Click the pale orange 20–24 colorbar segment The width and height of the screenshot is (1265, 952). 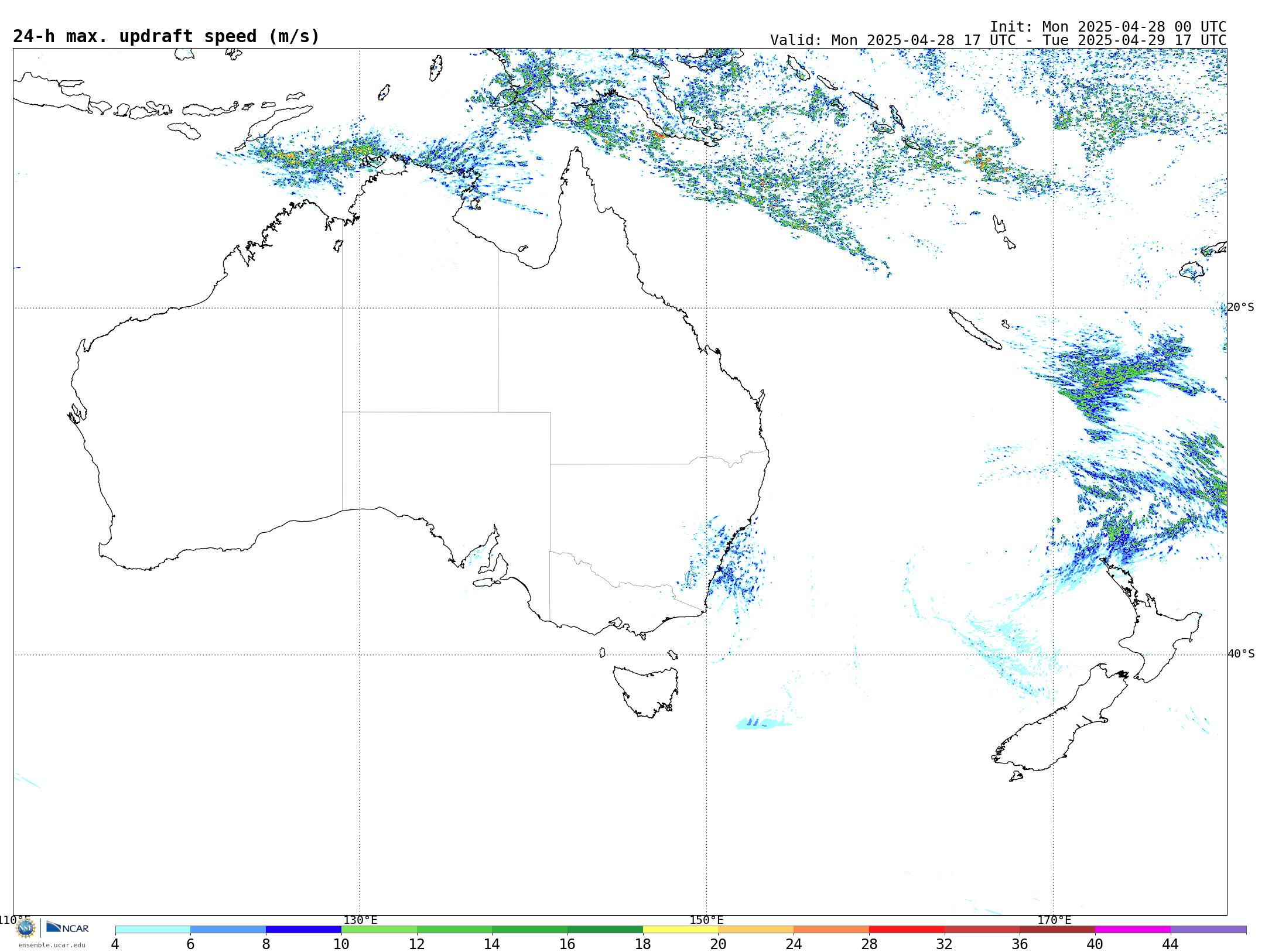(756, 930)
